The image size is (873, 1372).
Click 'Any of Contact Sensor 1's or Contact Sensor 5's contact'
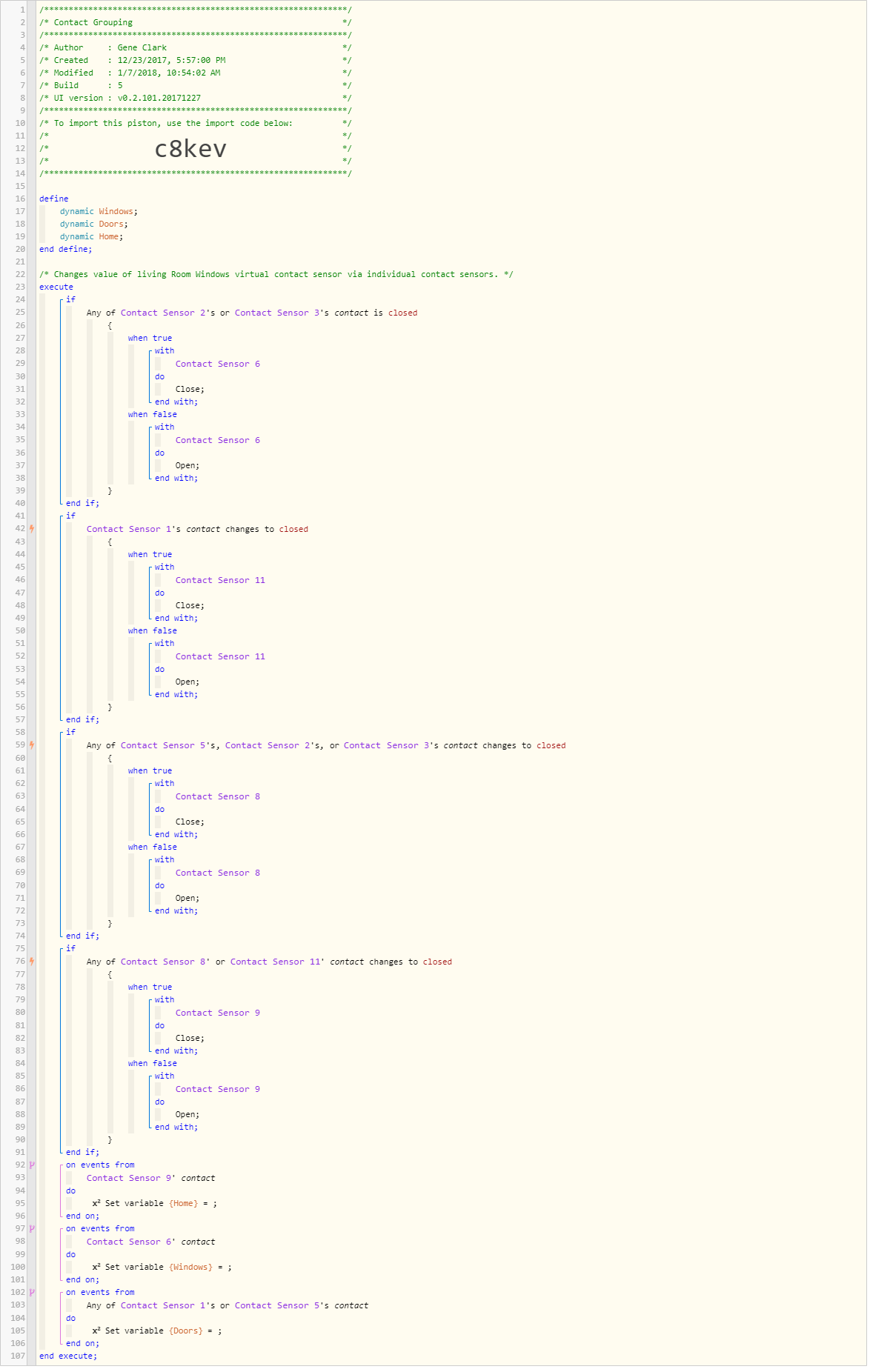pyautogui.click(x=228, y=1305)
